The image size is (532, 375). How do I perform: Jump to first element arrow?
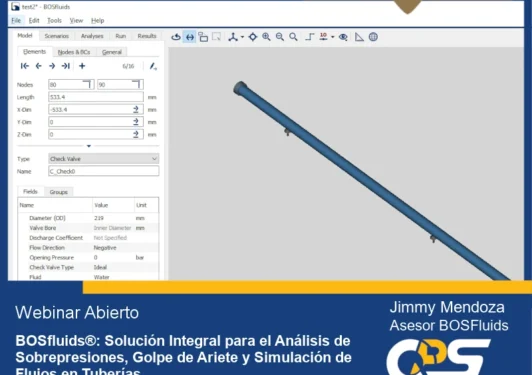pos(24,66)
